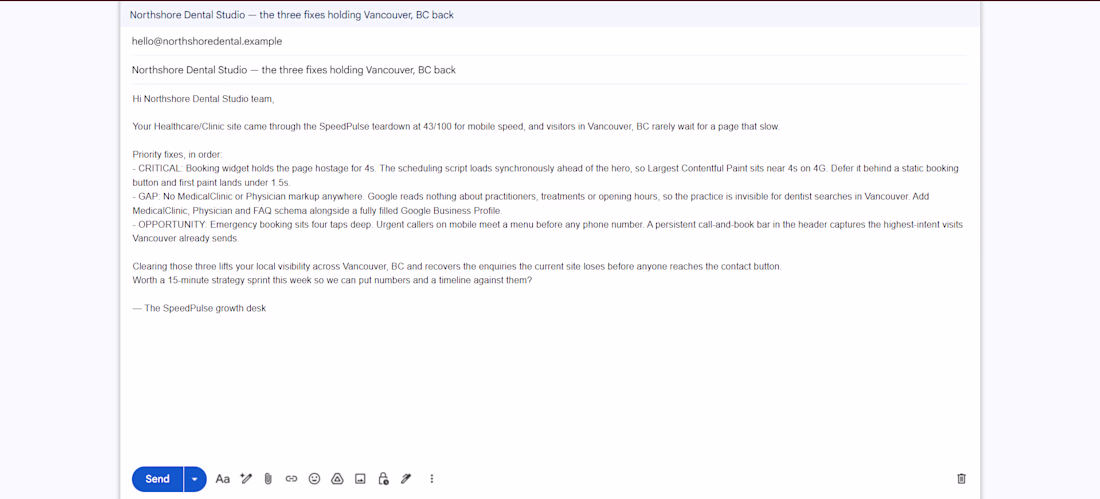Click the Help me write sparkle-pen icon
Viewport: 1100px width, 499px height.
tap(246, 479)
